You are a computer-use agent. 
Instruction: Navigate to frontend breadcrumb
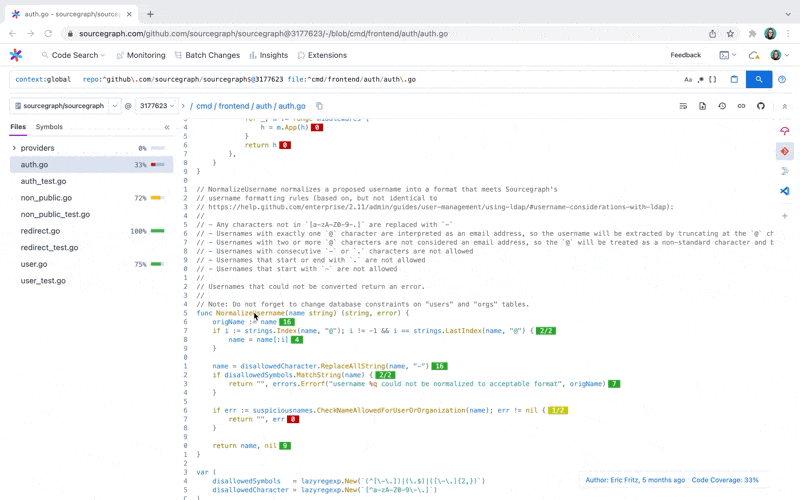(x=234, y=106)
